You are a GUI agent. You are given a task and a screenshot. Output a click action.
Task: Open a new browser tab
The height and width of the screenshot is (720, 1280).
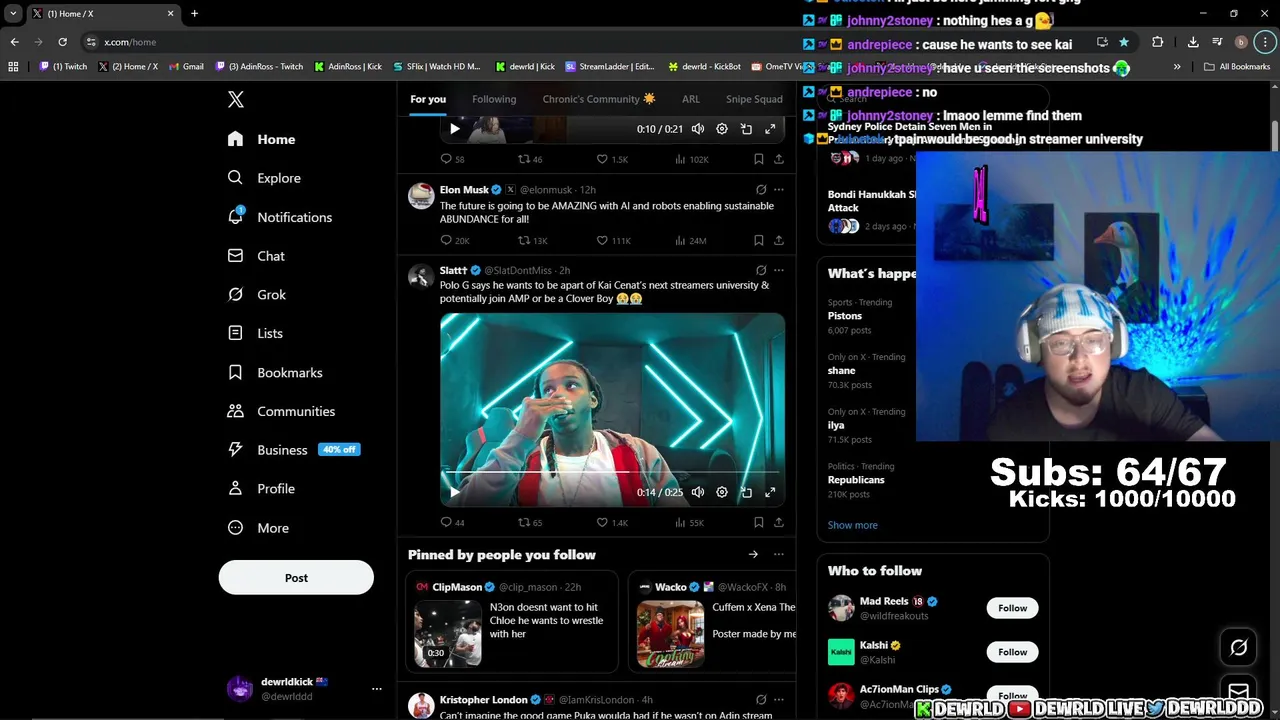[194, 13]
